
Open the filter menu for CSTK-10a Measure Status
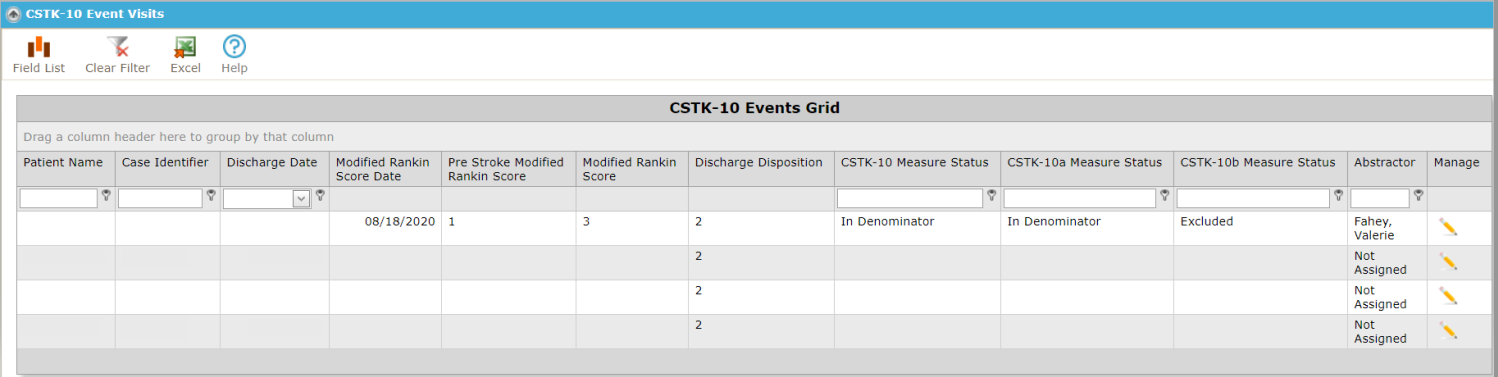click(x=1165, y=196)
